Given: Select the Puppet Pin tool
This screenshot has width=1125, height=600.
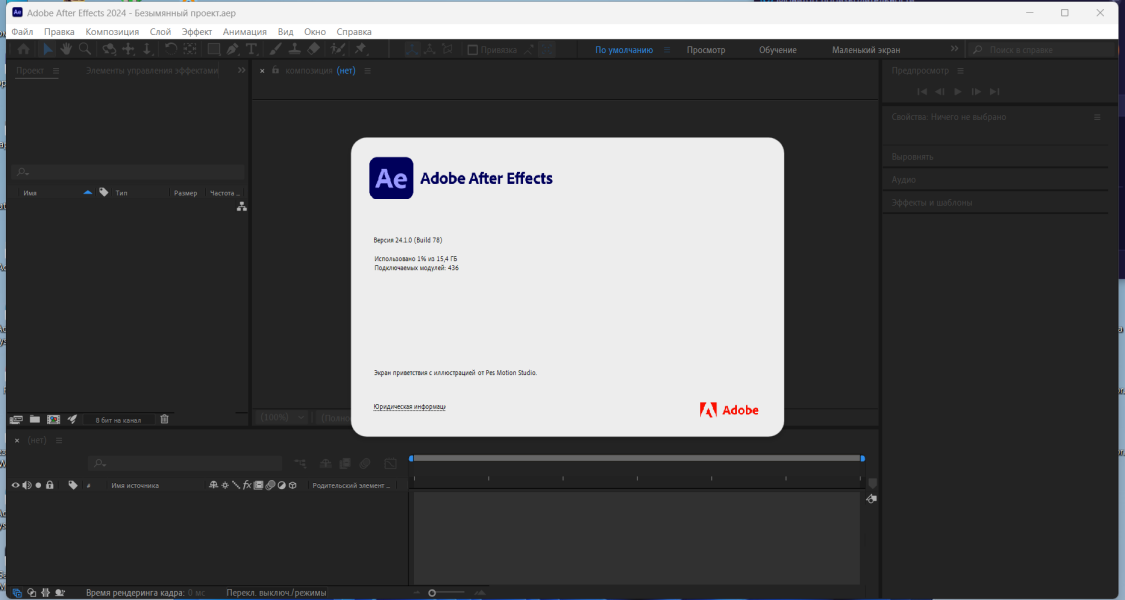Looking at the screenshot, I should tap(361, 49).
